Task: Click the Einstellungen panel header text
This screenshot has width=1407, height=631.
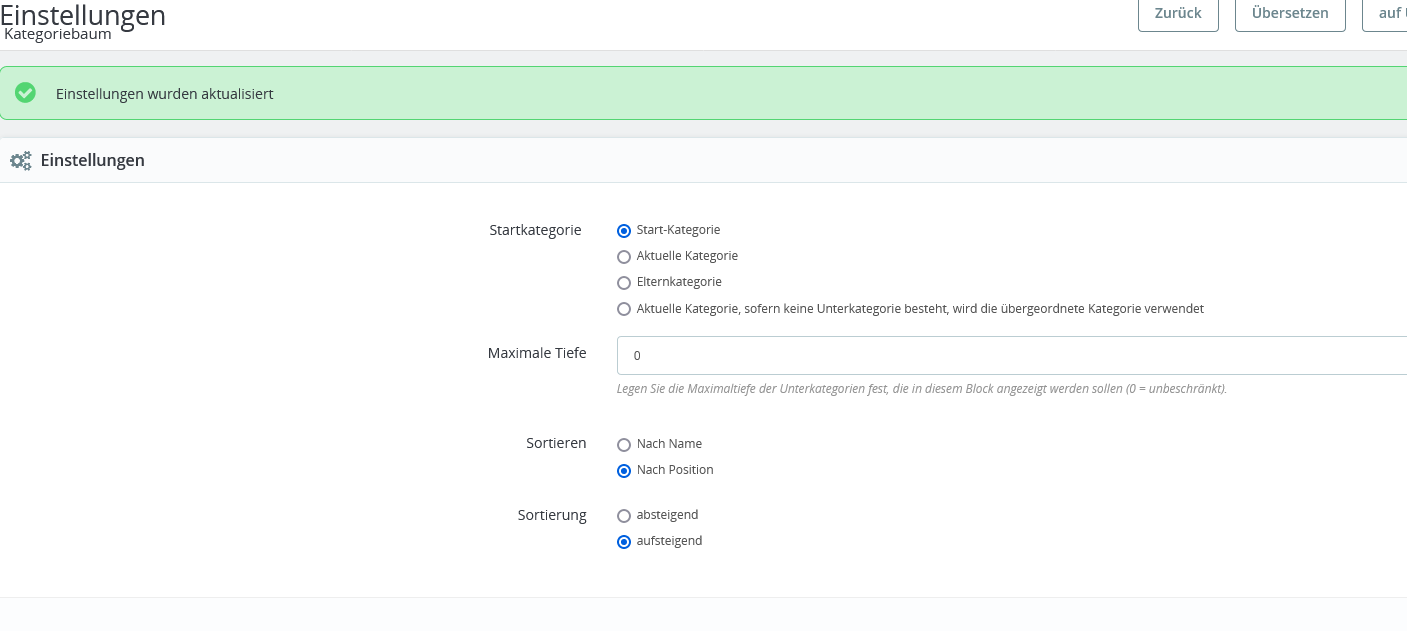Action: click(92, 160)
